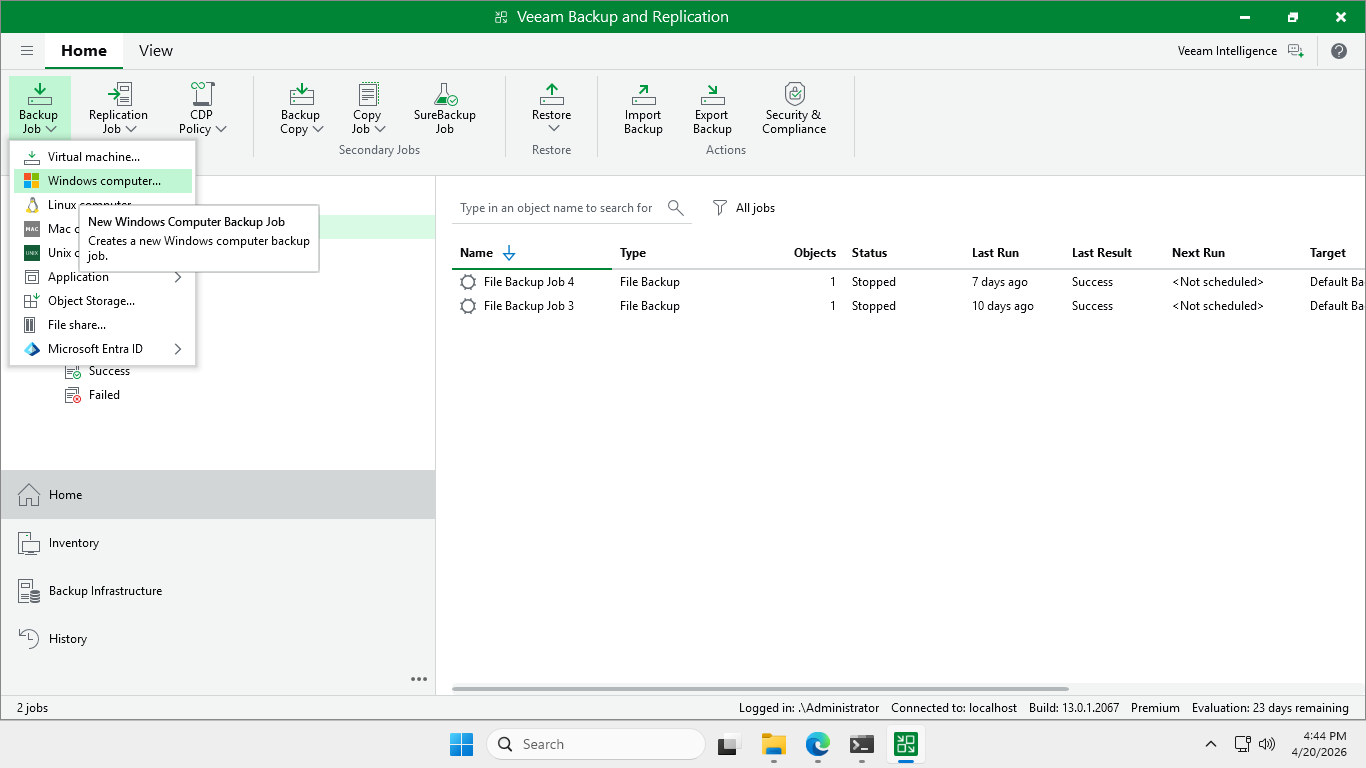Open the terminal app in taskbar
Screen dimensions: 1366x768
[x=862, y=744]
